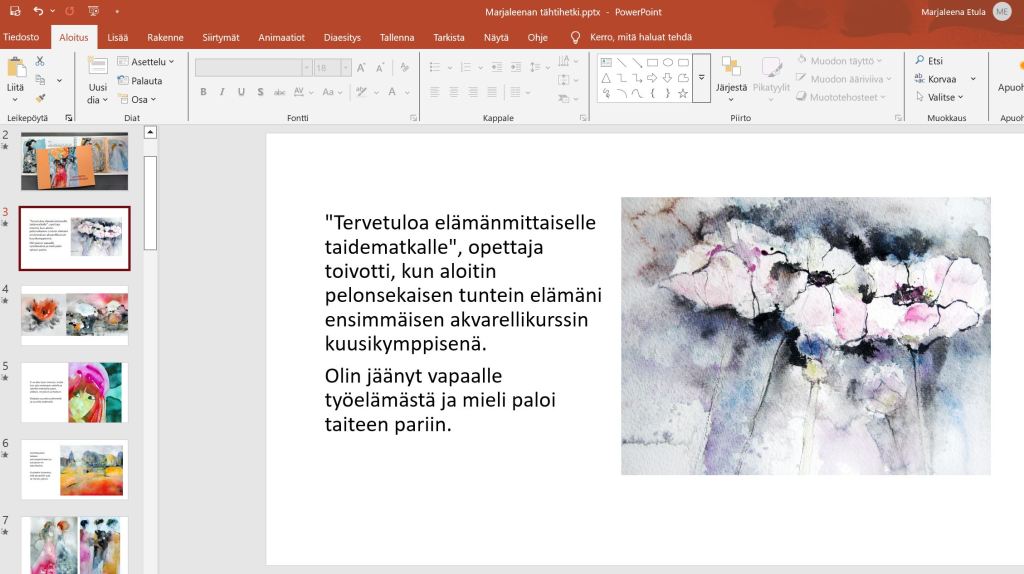This screenshot has width=1024, height=574.
Task: Open the font name combo box
Action: tap(253, 67)
